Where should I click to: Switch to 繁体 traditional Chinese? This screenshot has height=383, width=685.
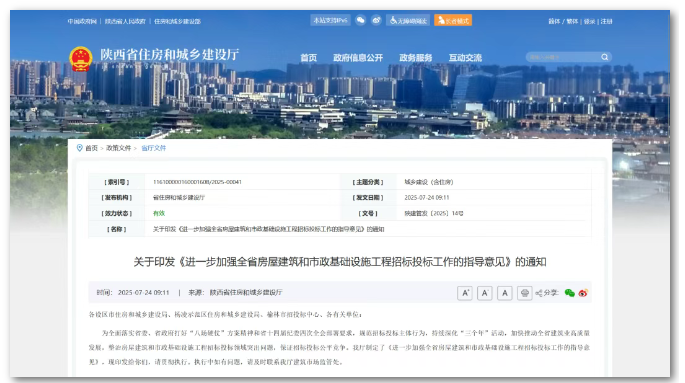click(572, 21)
